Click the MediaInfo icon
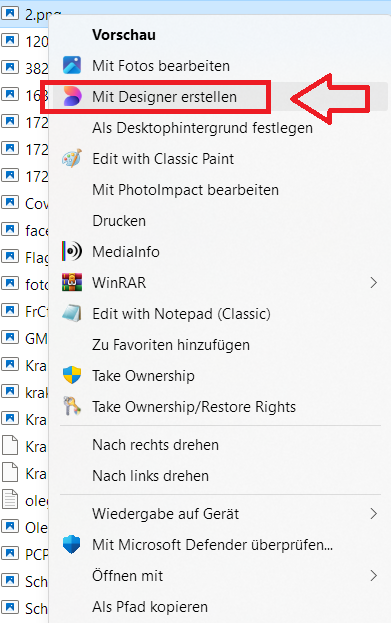This screenshot has width=391, height=623. (72, 252)
